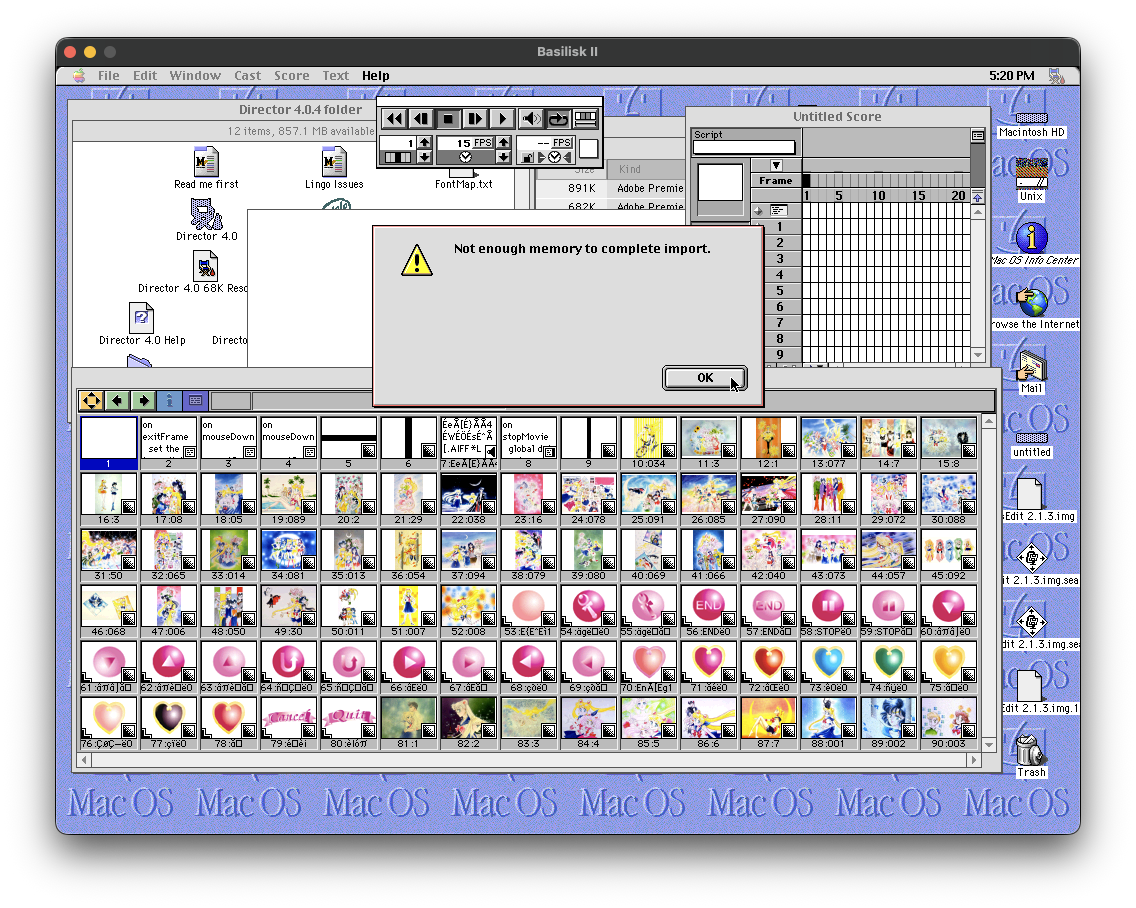The image size is (1136, 908).
Task: Open the Cast menu in menu bar
Action: (247, 76)
